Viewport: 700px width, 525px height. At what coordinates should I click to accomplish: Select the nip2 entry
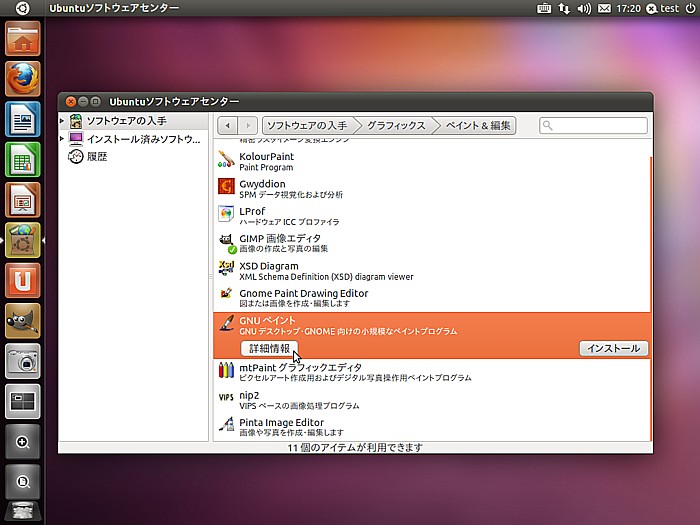(x=432, y=400)
